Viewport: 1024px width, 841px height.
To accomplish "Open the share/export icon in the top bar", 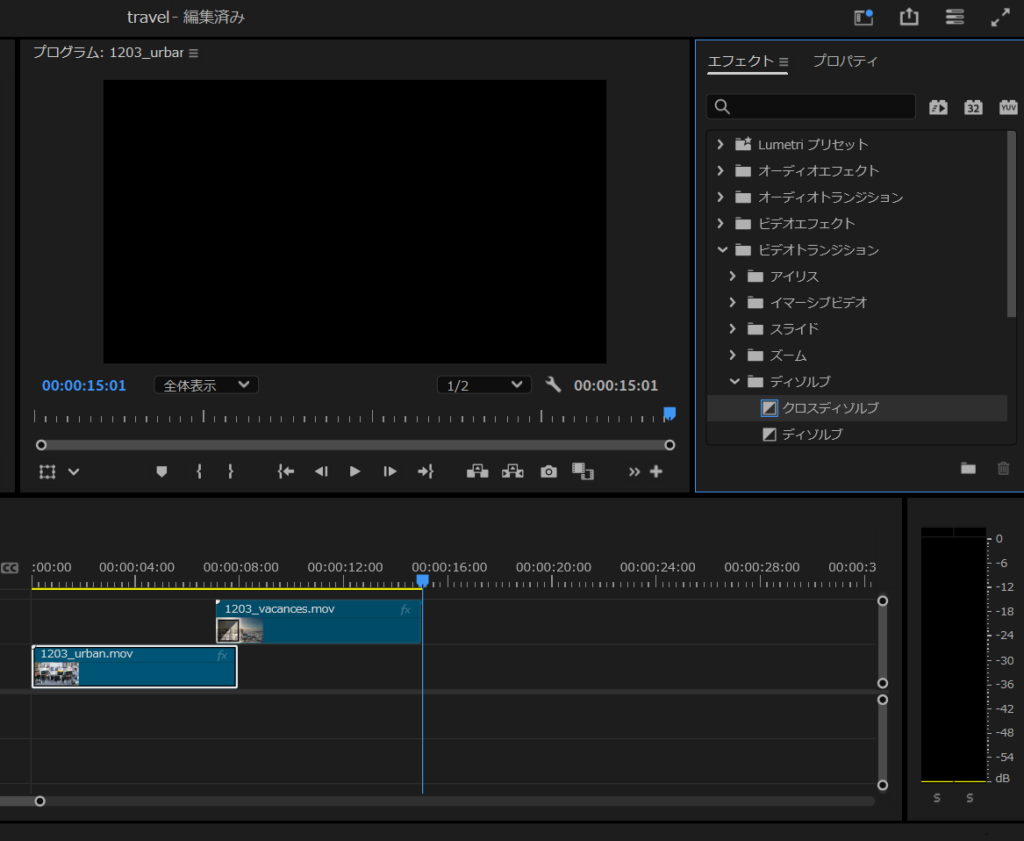I will 908,17.
